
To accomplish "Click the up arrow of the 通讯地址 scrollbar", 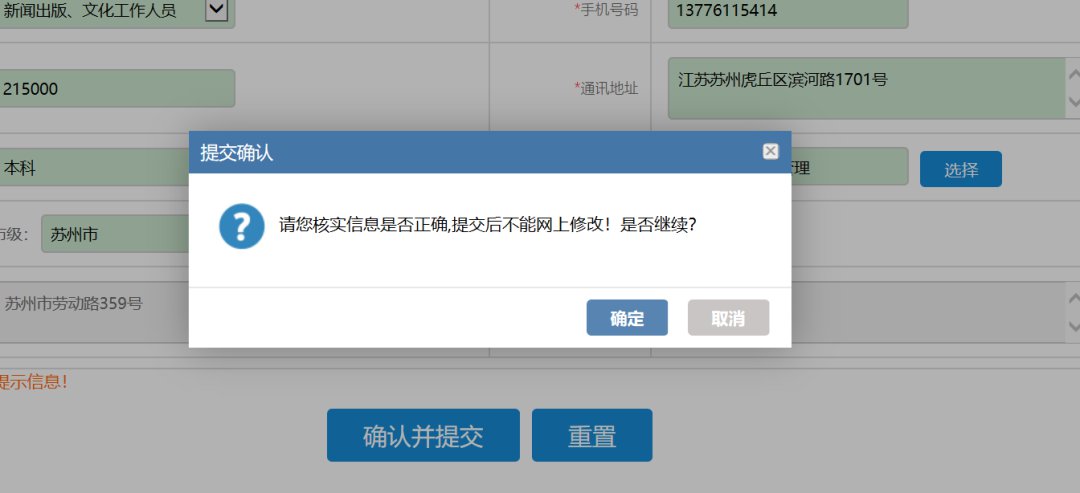I will click(1073, 73).
